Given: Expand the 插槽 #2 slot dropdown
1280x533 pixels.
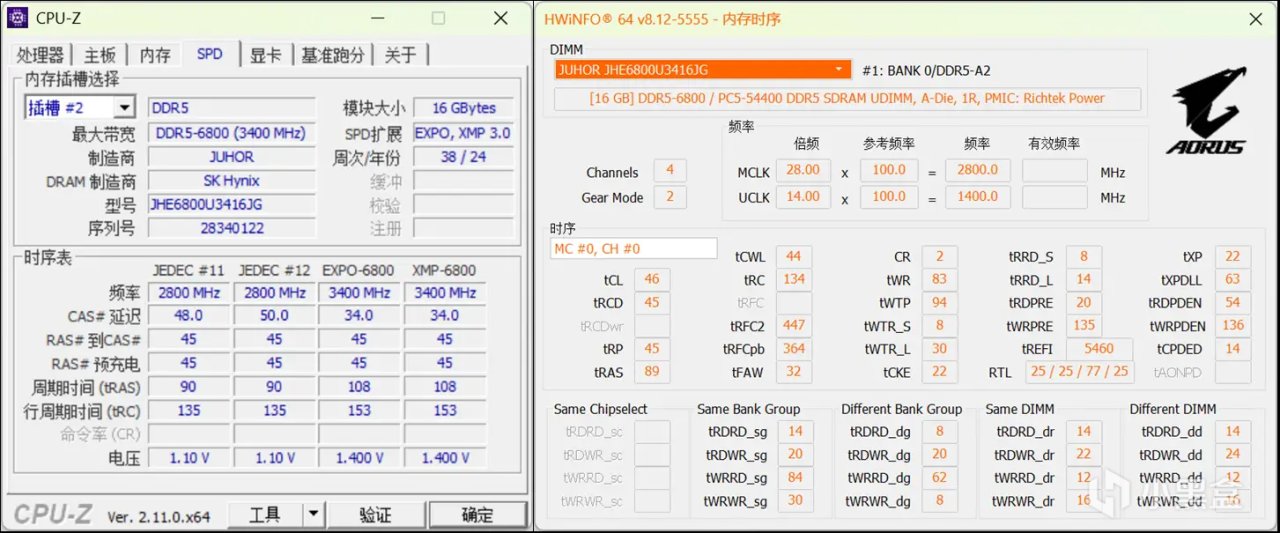Looking at the screenshot, I should coord(124,108).
